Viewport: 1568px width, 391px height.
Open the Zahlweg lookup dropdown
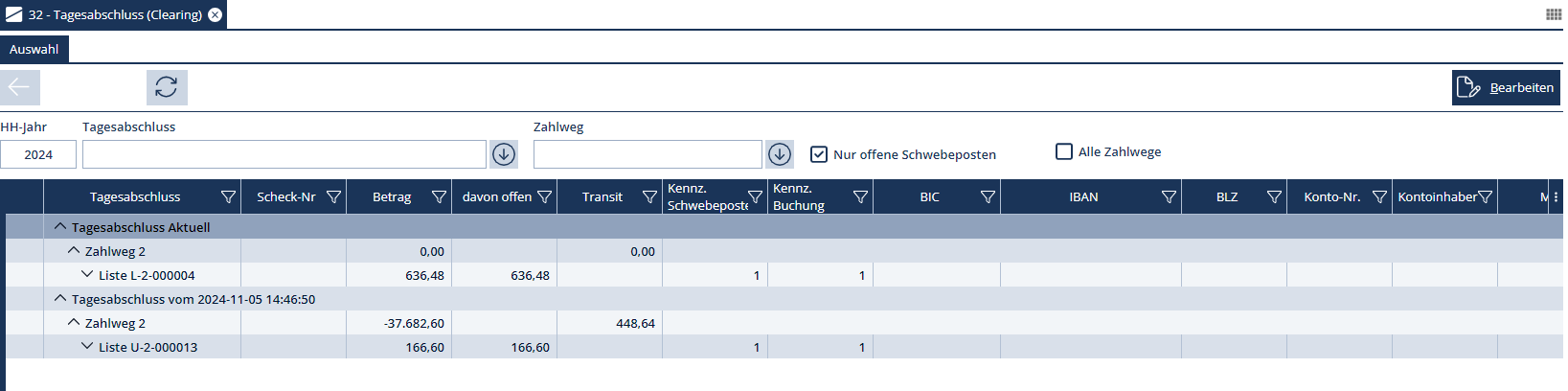coord(780,154)
